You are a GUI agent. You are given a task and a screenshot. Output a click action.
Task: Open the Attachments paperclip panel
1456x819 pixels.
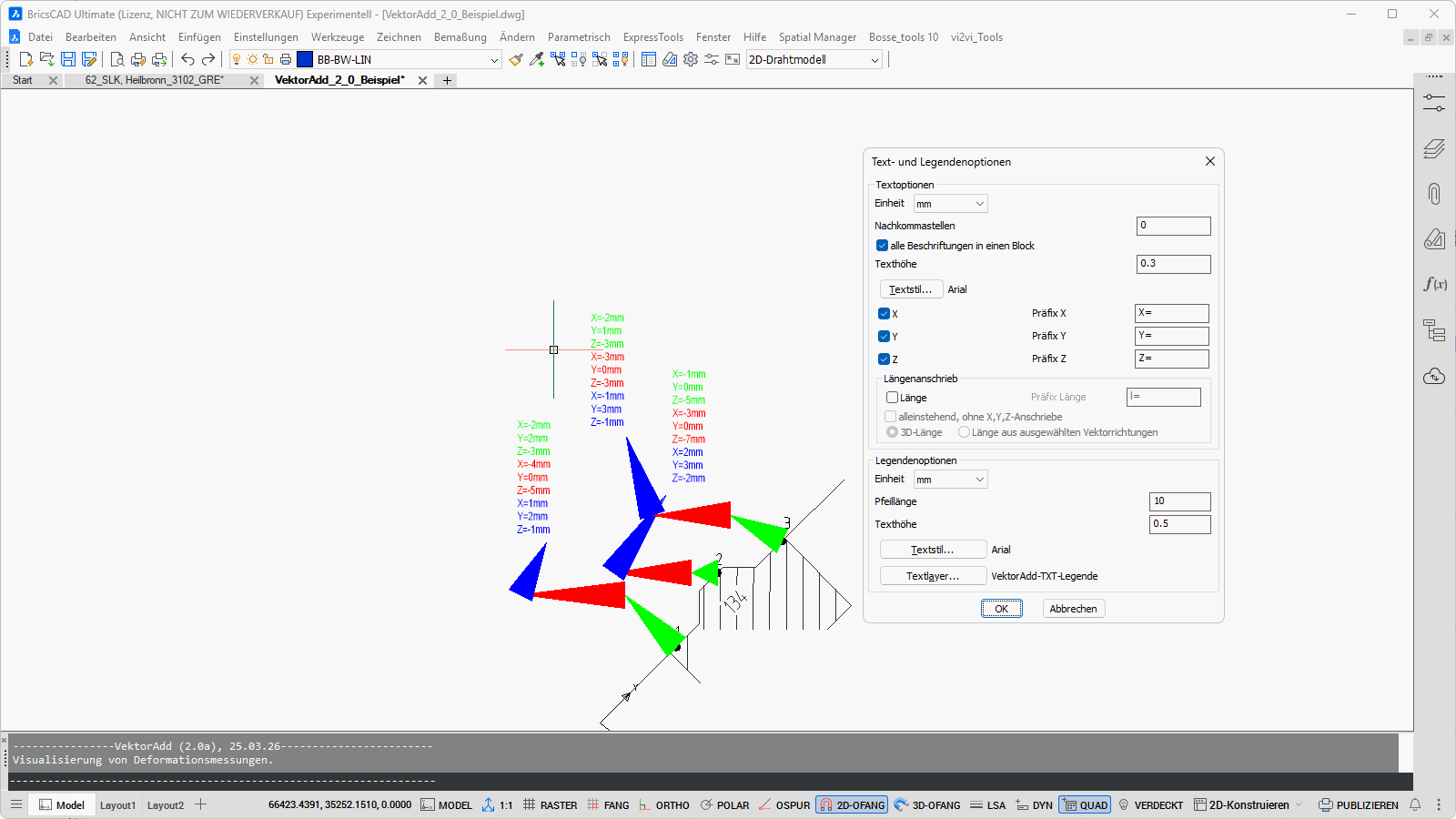(1434, 194)
